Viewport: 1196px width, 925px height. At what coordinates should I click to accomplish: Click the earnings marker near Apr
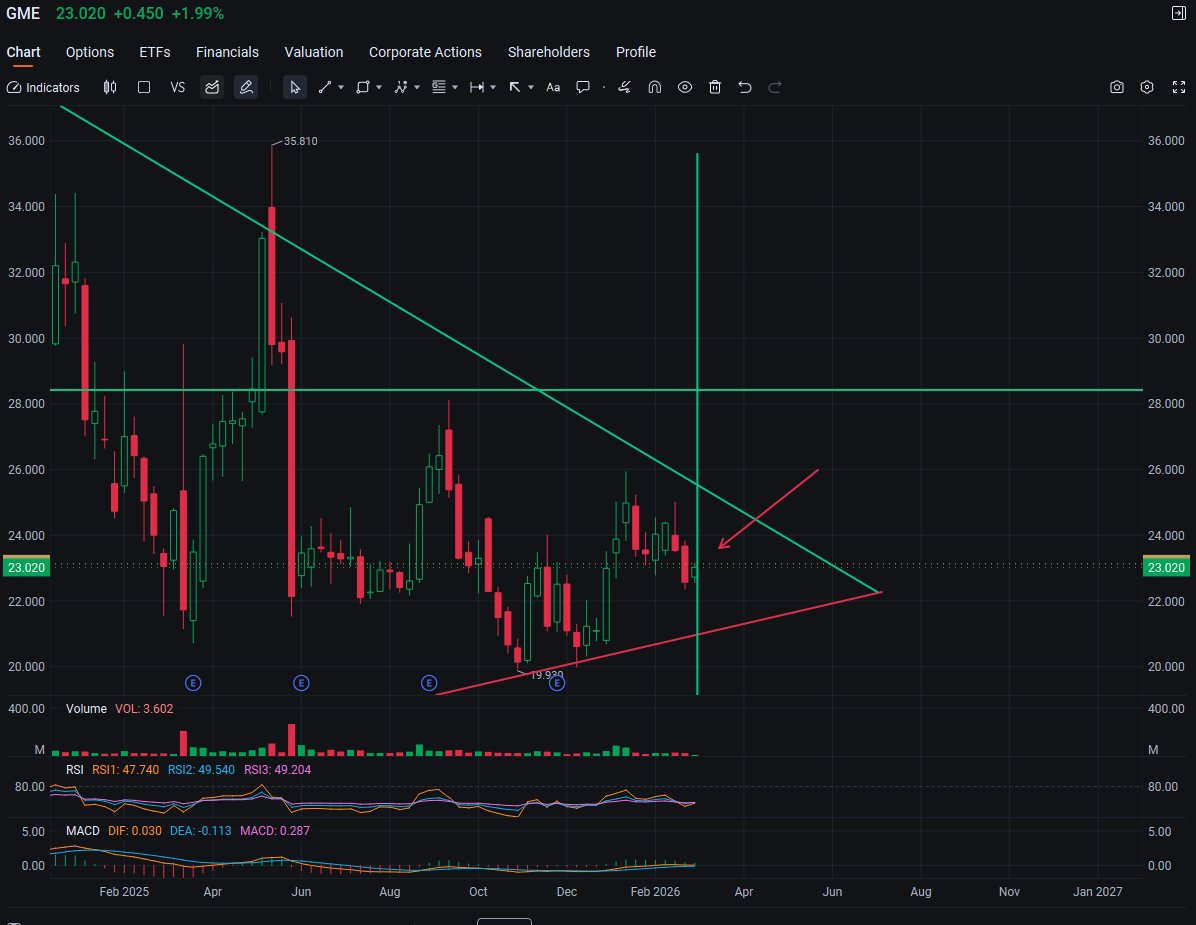(193, 683)
